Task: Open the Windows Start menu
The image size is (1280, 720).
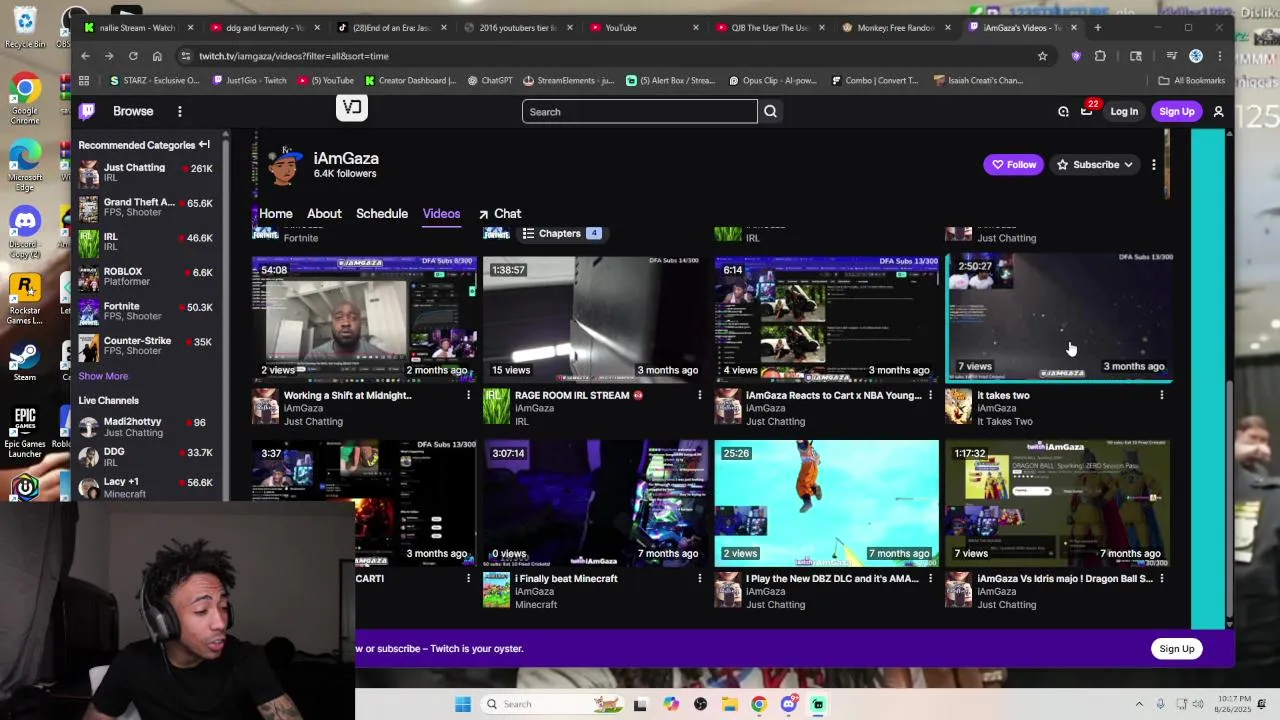Action: click(462, 704)
